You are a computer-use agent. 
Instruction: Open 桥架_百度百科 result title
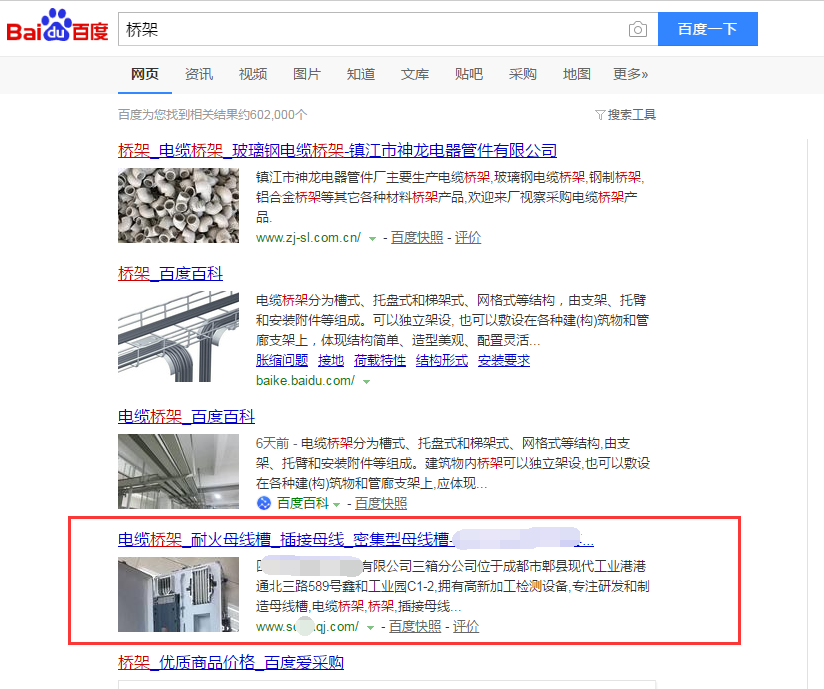[170, 274]
